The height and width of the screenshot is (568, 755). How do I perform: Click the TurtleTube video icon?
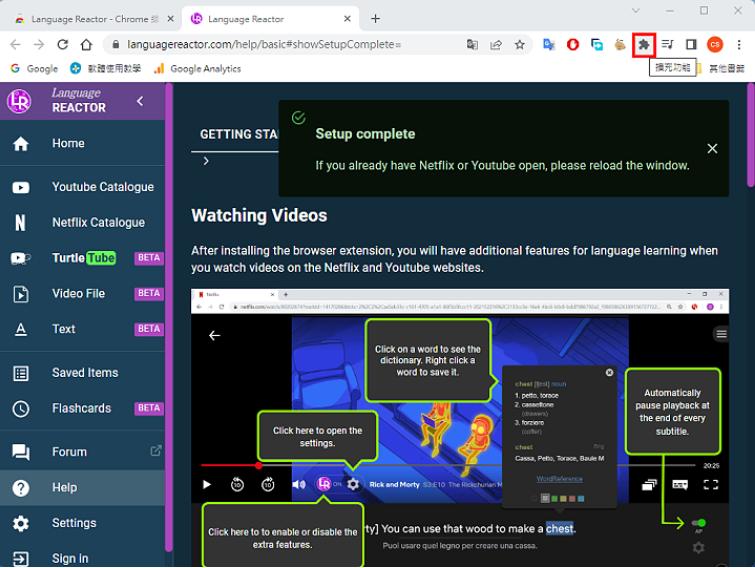(21, 258)
